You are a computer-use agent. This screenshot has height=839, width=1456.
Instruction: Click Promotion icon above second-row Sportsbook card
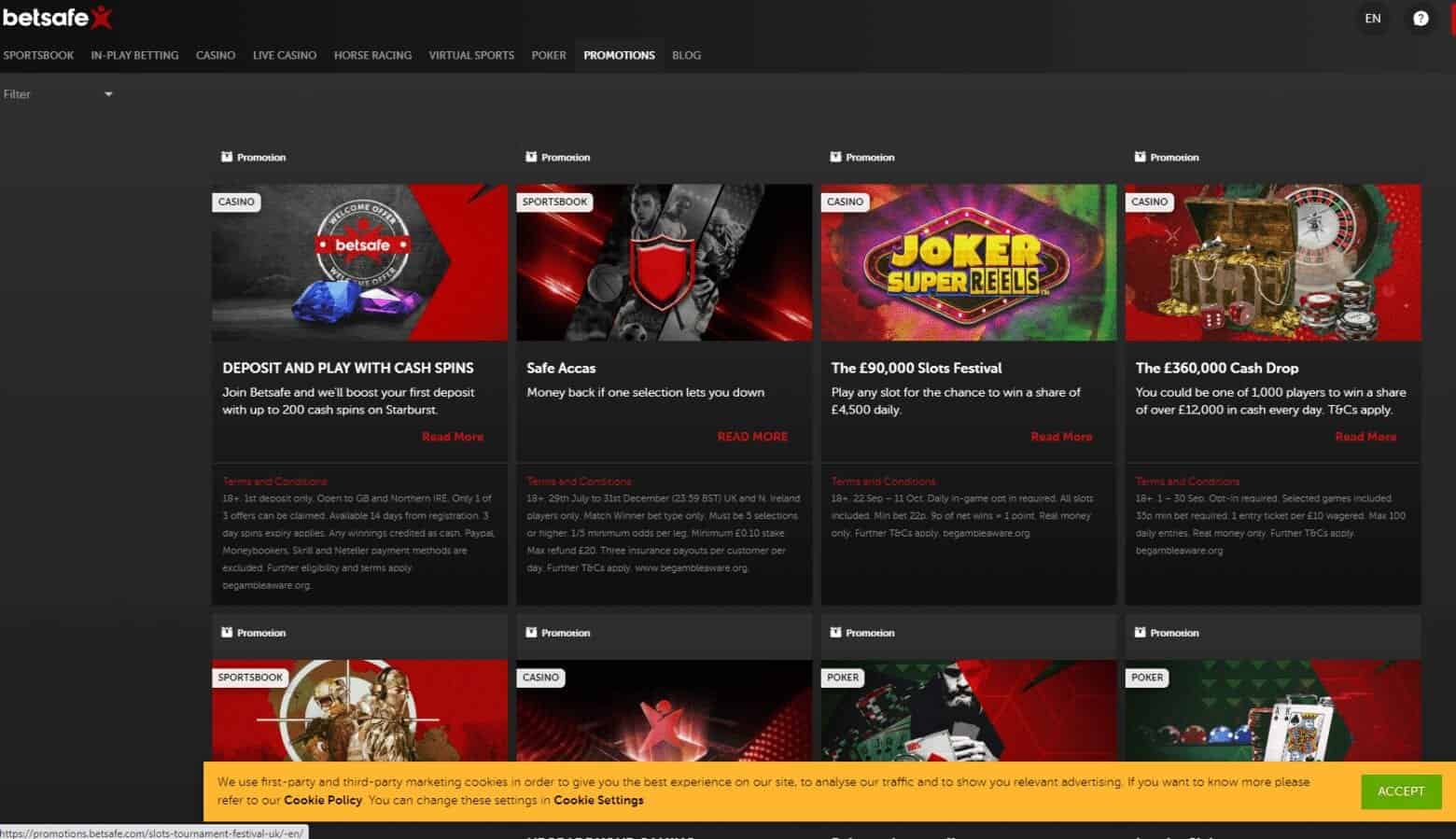[227, 633]
